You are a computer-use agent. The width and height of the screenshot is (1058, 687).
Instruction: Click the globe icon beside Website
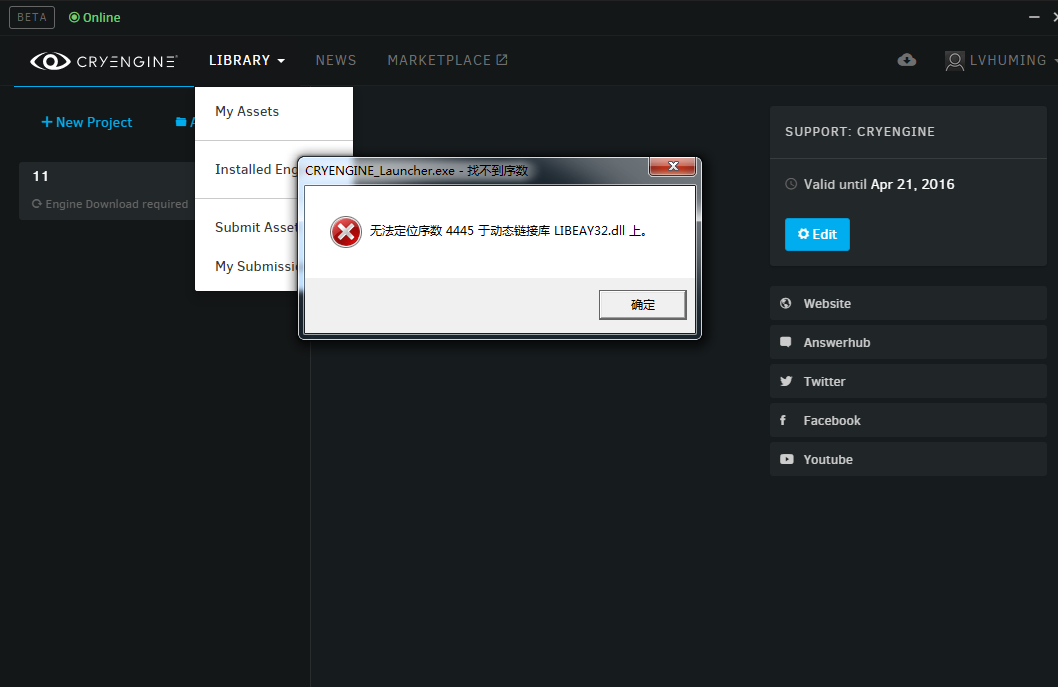[786, 303]
